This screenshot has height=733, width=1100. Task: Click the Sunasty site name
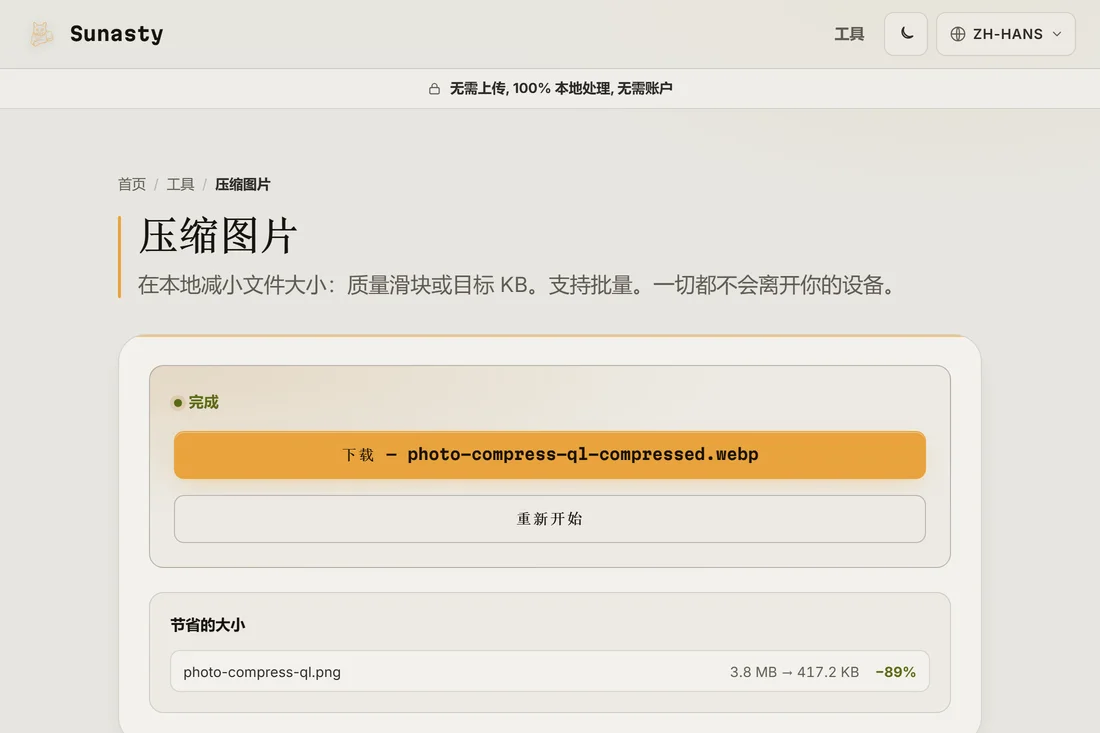click(116, 34)
